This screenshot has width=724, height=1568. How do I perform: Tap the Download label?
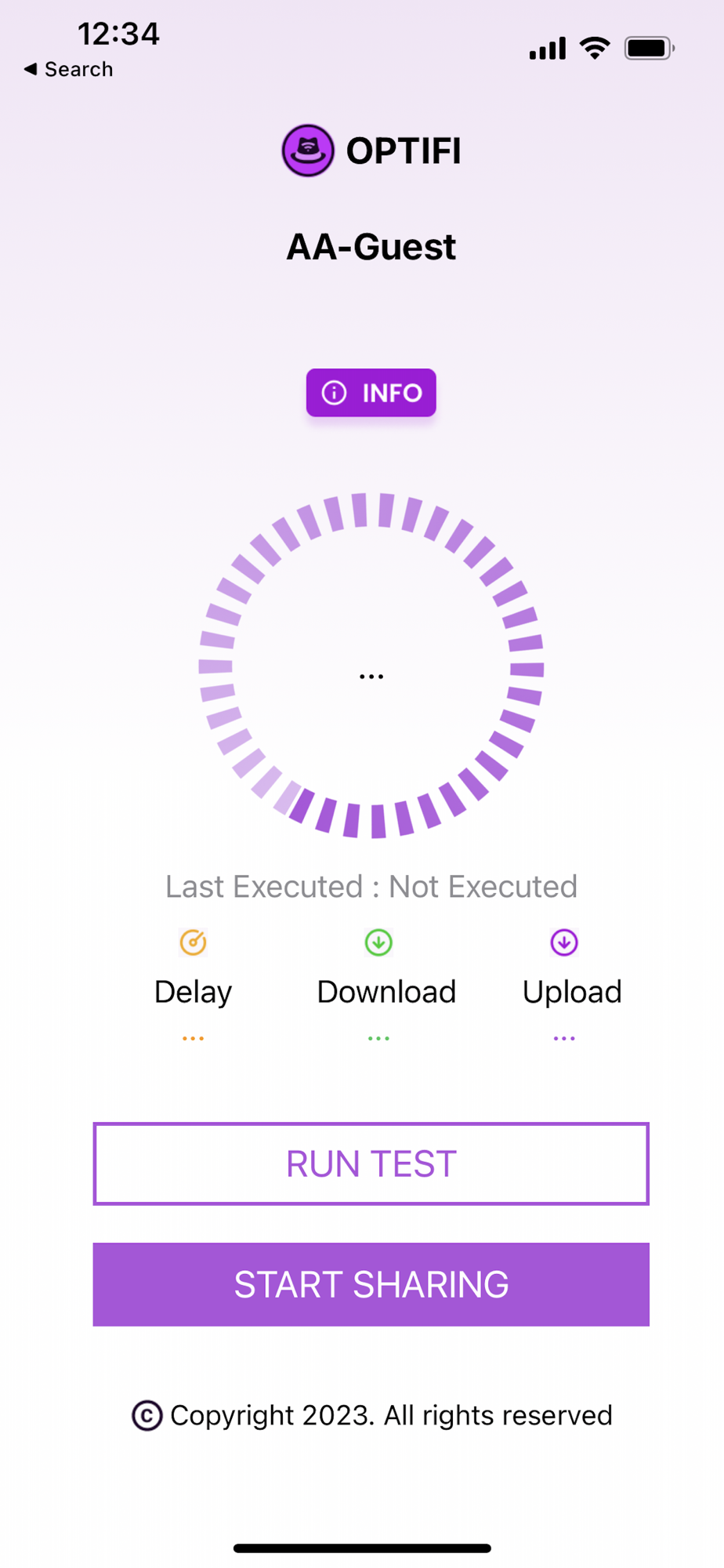coord(386,993)
